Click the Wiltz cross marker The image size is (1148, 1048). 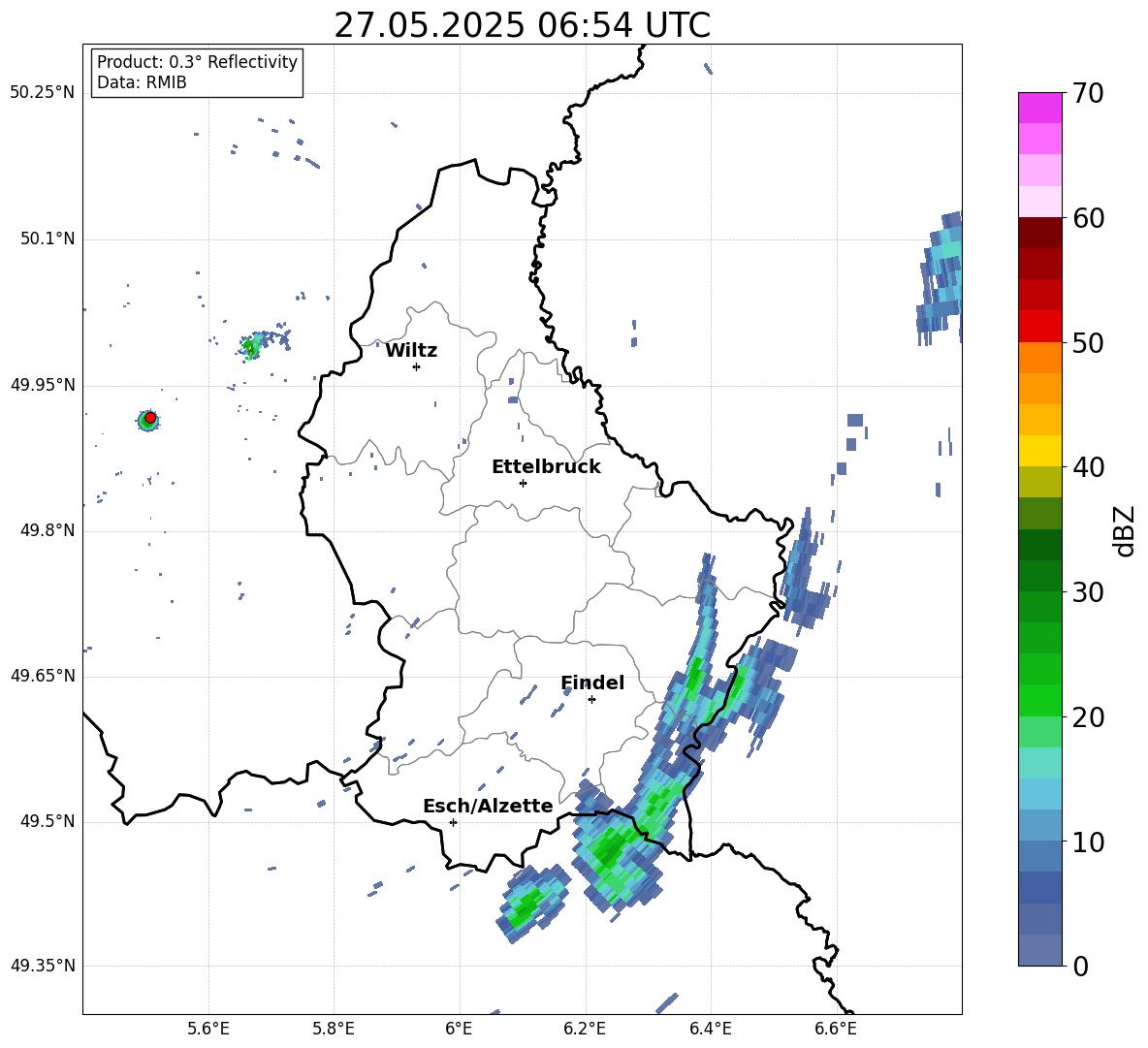[x=416, y=366]
